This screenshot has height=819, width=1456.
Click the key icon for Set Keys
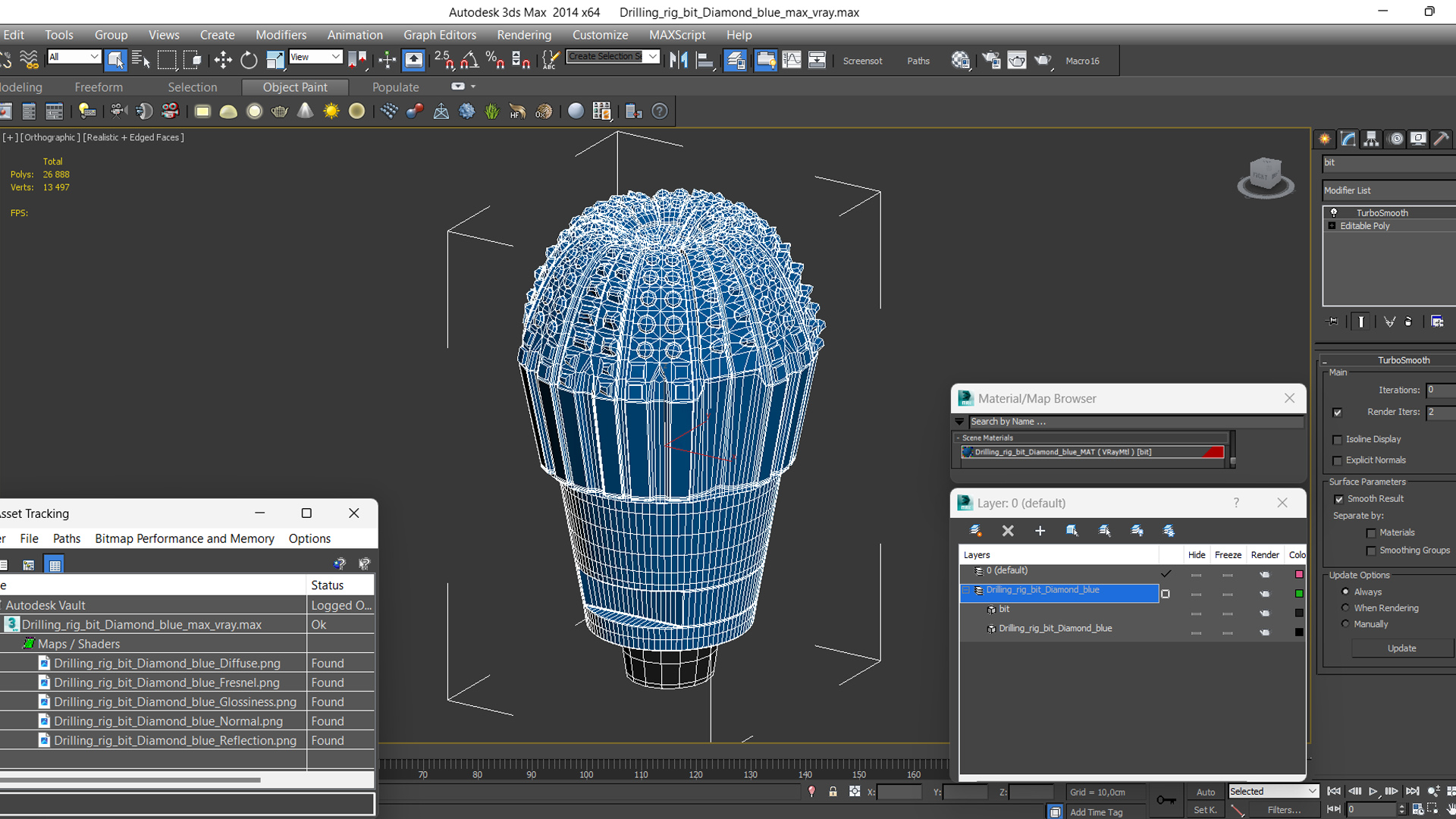[1166, 800]
